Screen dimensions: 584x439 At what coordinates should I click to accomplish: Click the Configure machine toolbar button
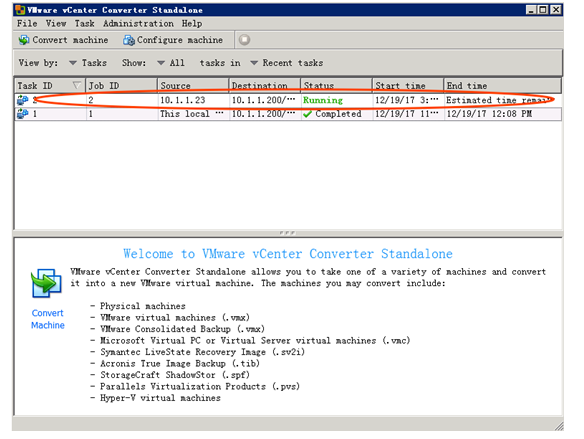tap(173, 40)
